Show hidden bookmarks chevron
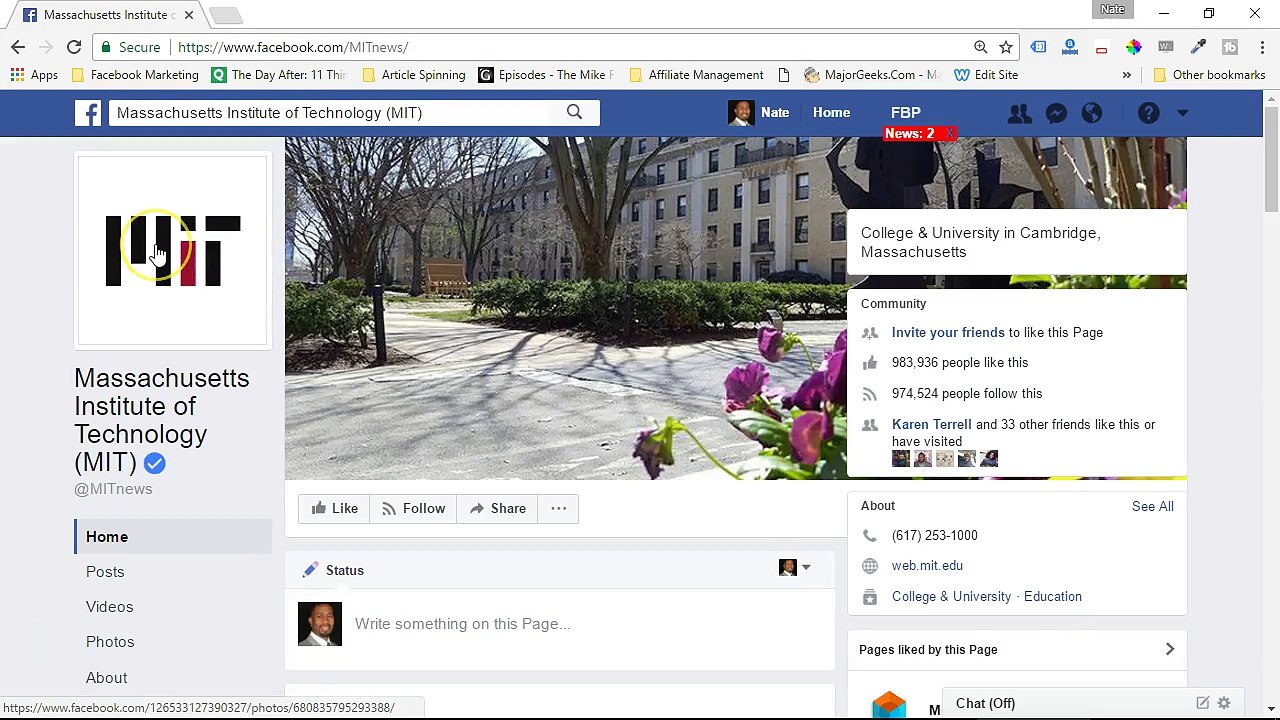 [x=1126, y=75]
